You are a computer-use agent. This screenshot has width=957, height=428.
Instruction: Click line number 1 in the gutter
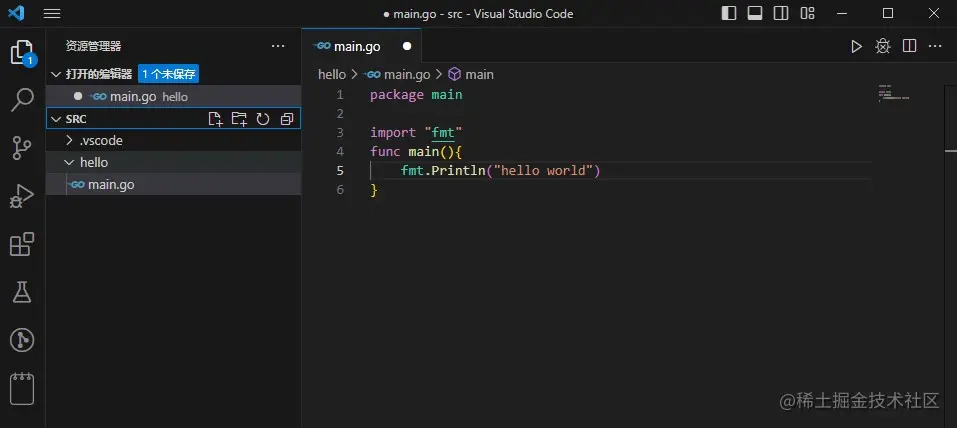coord(340,95)
